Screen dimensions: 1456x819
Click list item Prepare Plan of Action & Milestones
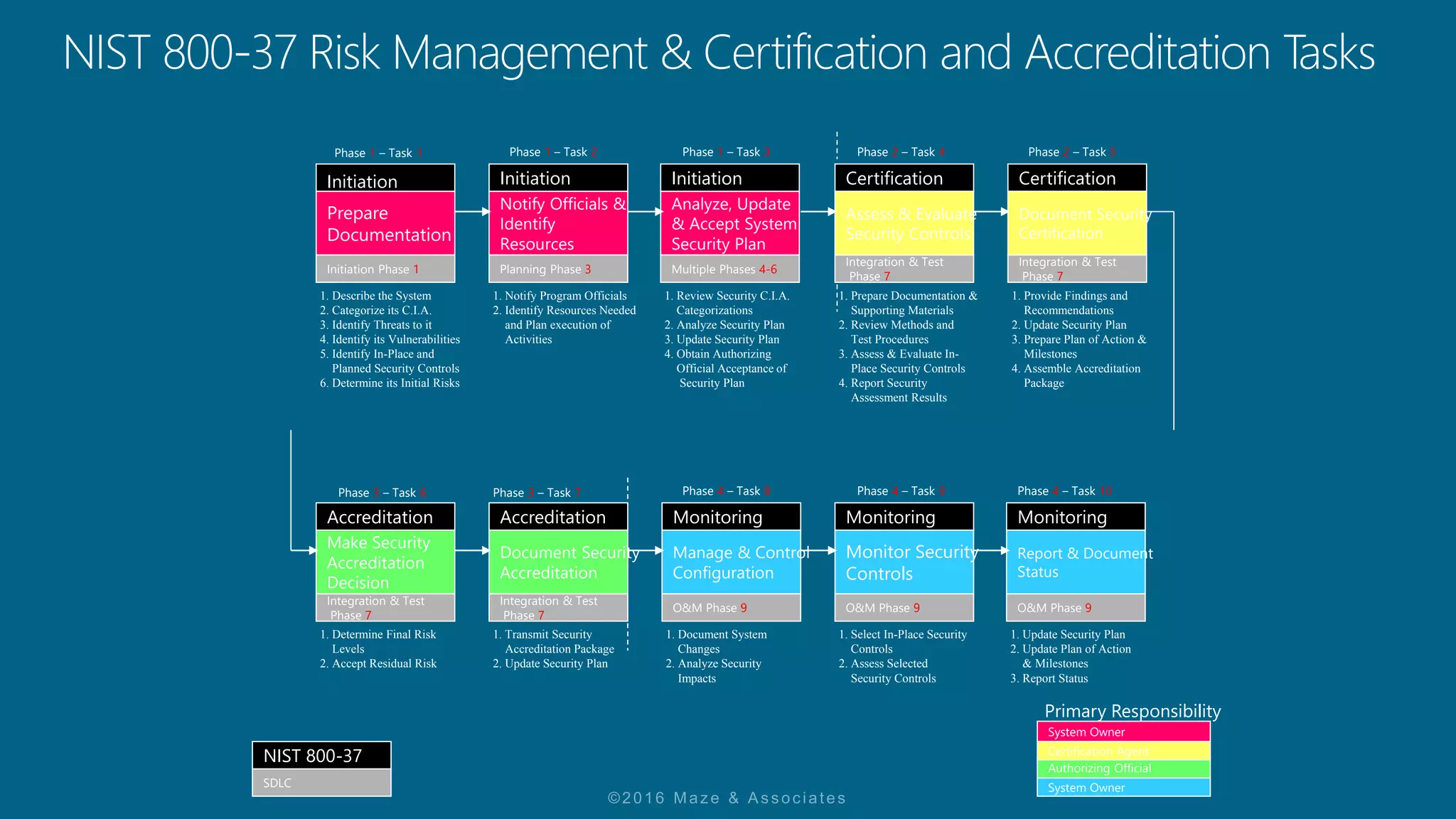[x=1079, y=347]
